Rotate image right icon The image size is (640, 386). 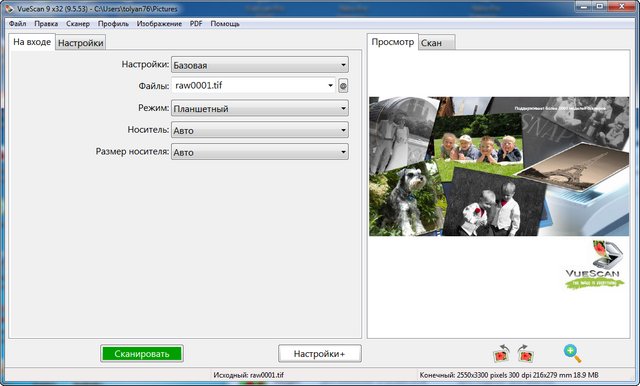pos(526,353)
